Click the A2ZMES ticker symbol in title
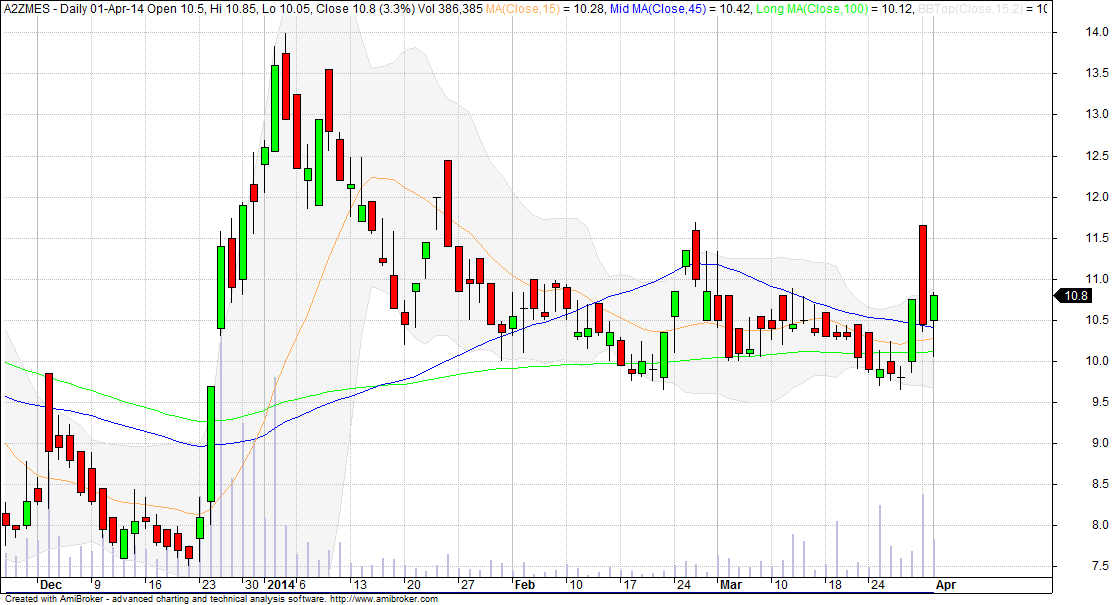1113x605 pixels. (x=28, y=9)
